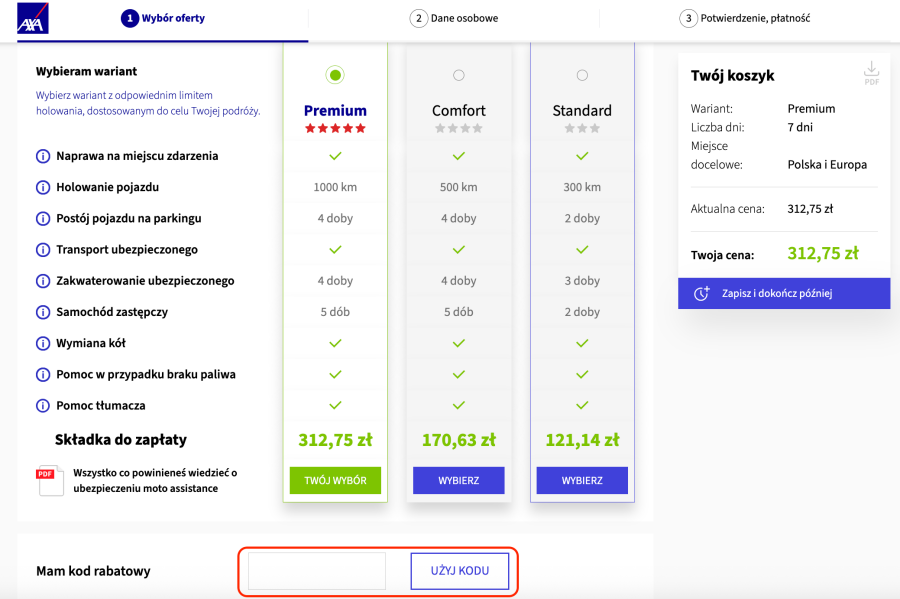Open info icon beside Pomoc tłumacza
Image resolution: width=900 pixels, height=599 pixels.
(43, 406)
